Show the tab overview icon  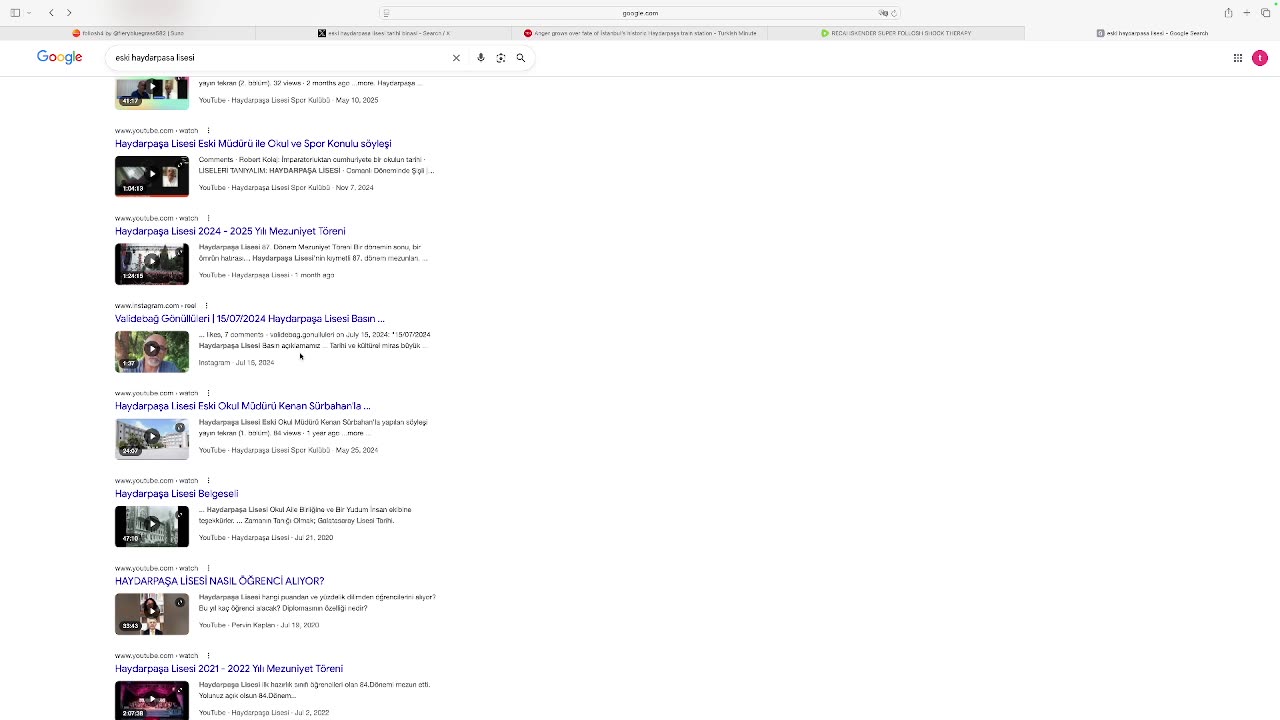pos(1266,13)
